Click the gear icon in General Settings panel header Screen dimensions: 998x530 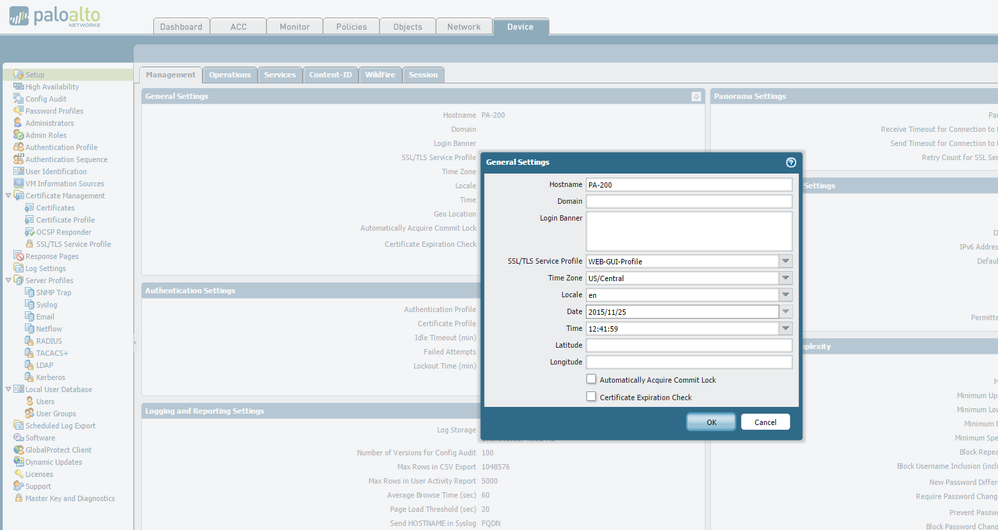[x=696, y=97]
